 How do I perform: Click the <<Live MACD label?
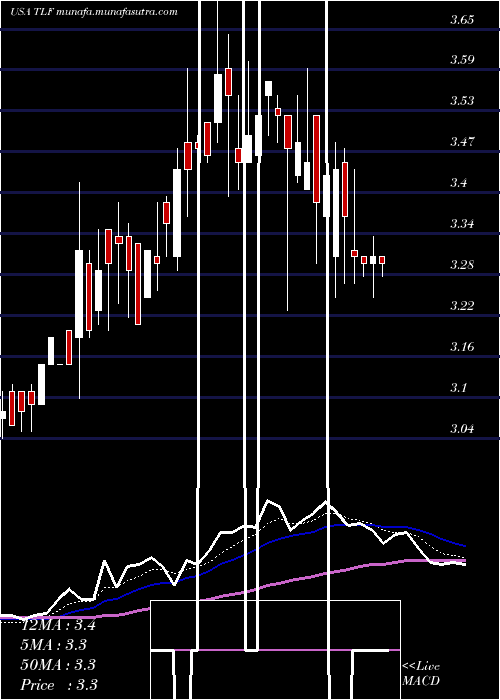(x=421, y=674)
